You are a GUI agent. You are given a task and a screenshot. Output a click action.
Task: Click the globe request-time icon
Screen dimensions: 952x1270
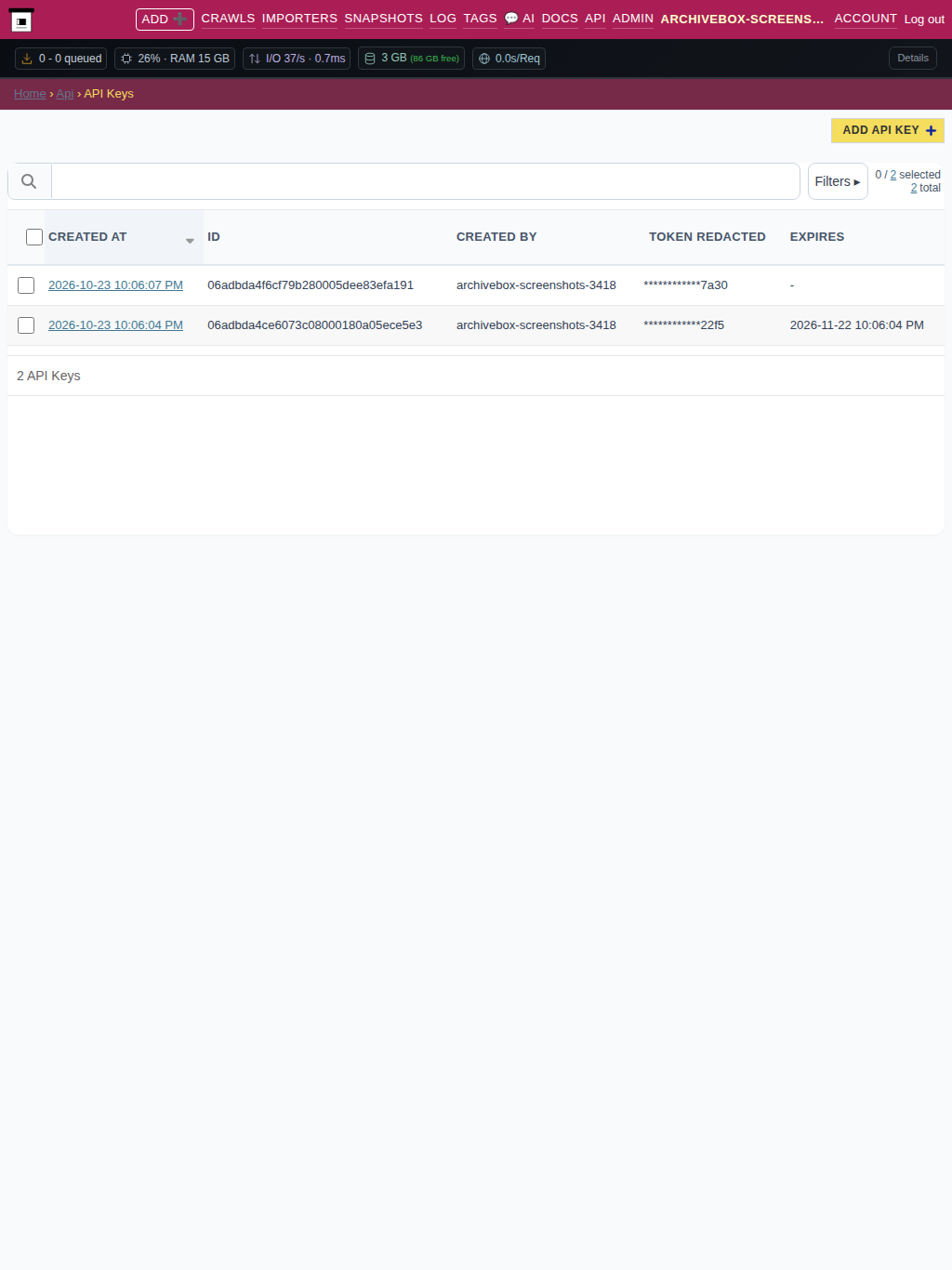point(484,59)
